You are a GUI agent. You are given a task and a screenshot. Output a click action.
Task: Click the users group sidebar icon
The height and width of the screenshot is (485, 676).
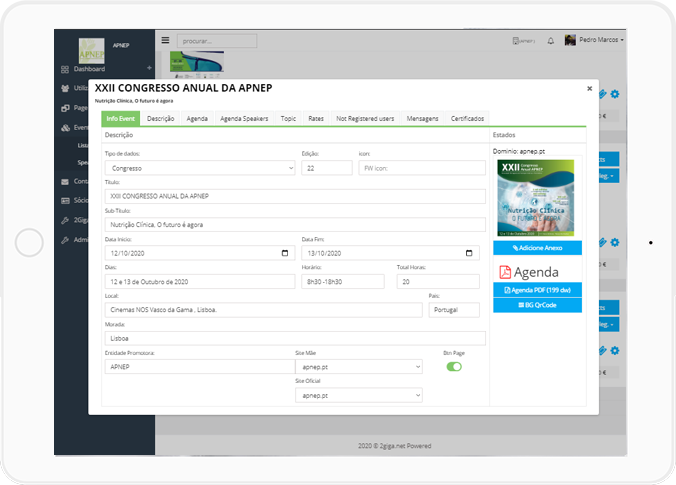pos(65,88)
